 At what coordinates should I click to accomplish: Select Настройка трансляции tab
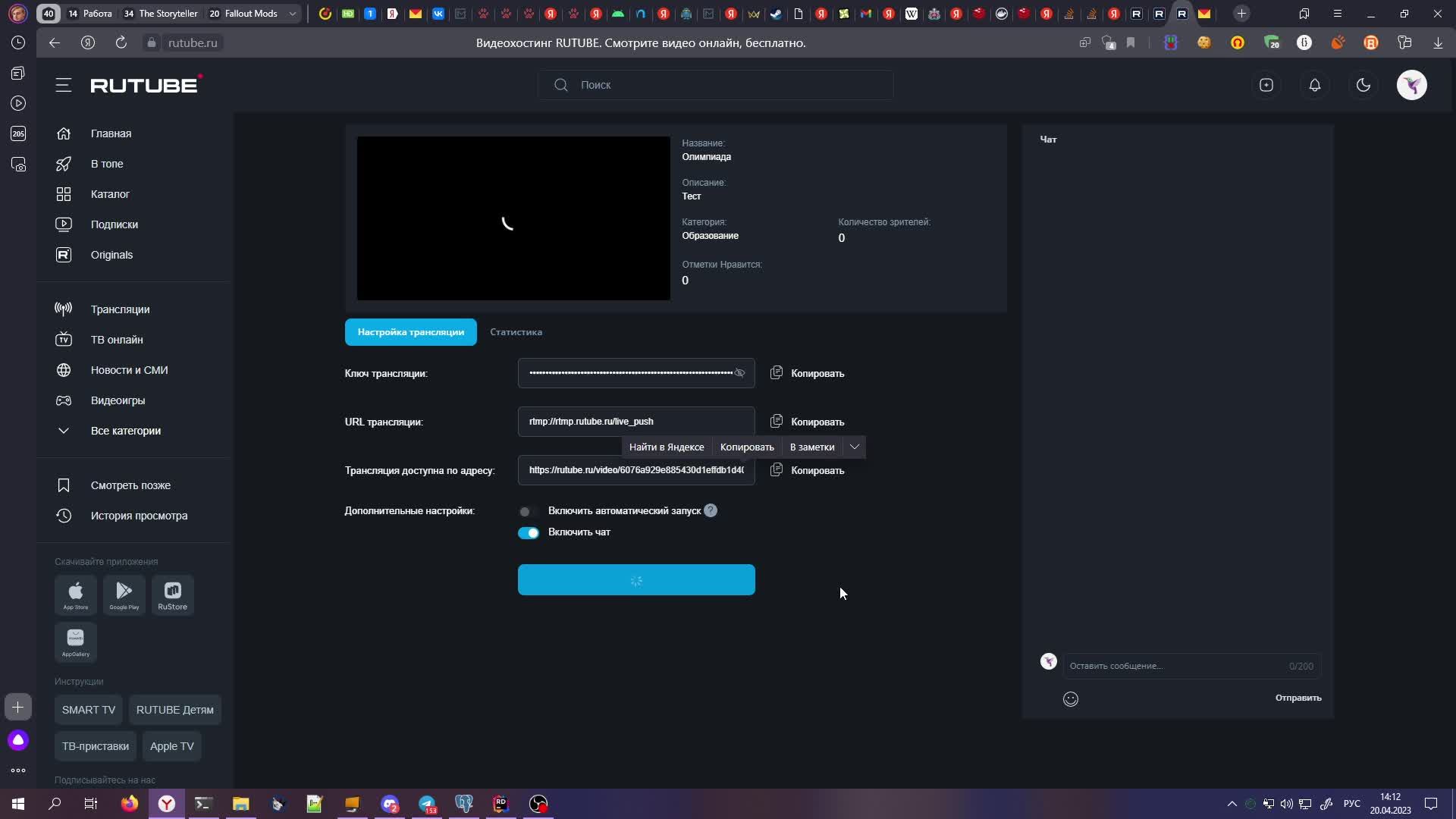click(x=411, y=332)
